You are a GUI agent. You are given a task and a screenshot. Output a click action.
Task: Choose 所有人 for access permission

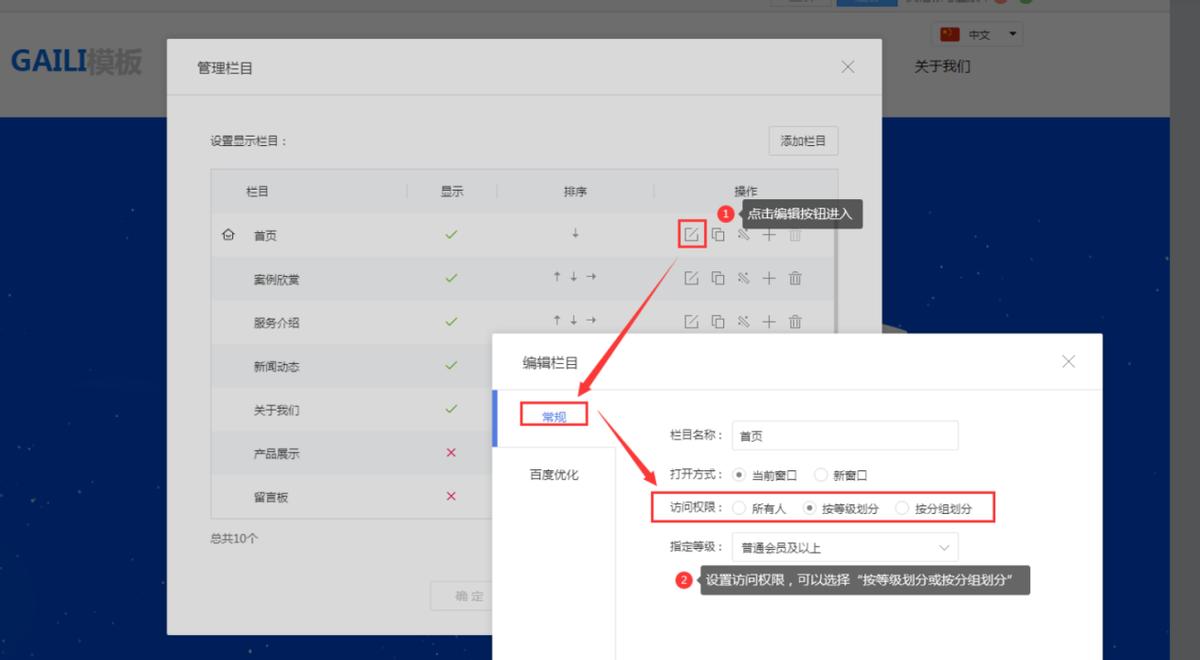tap(737, 507)
